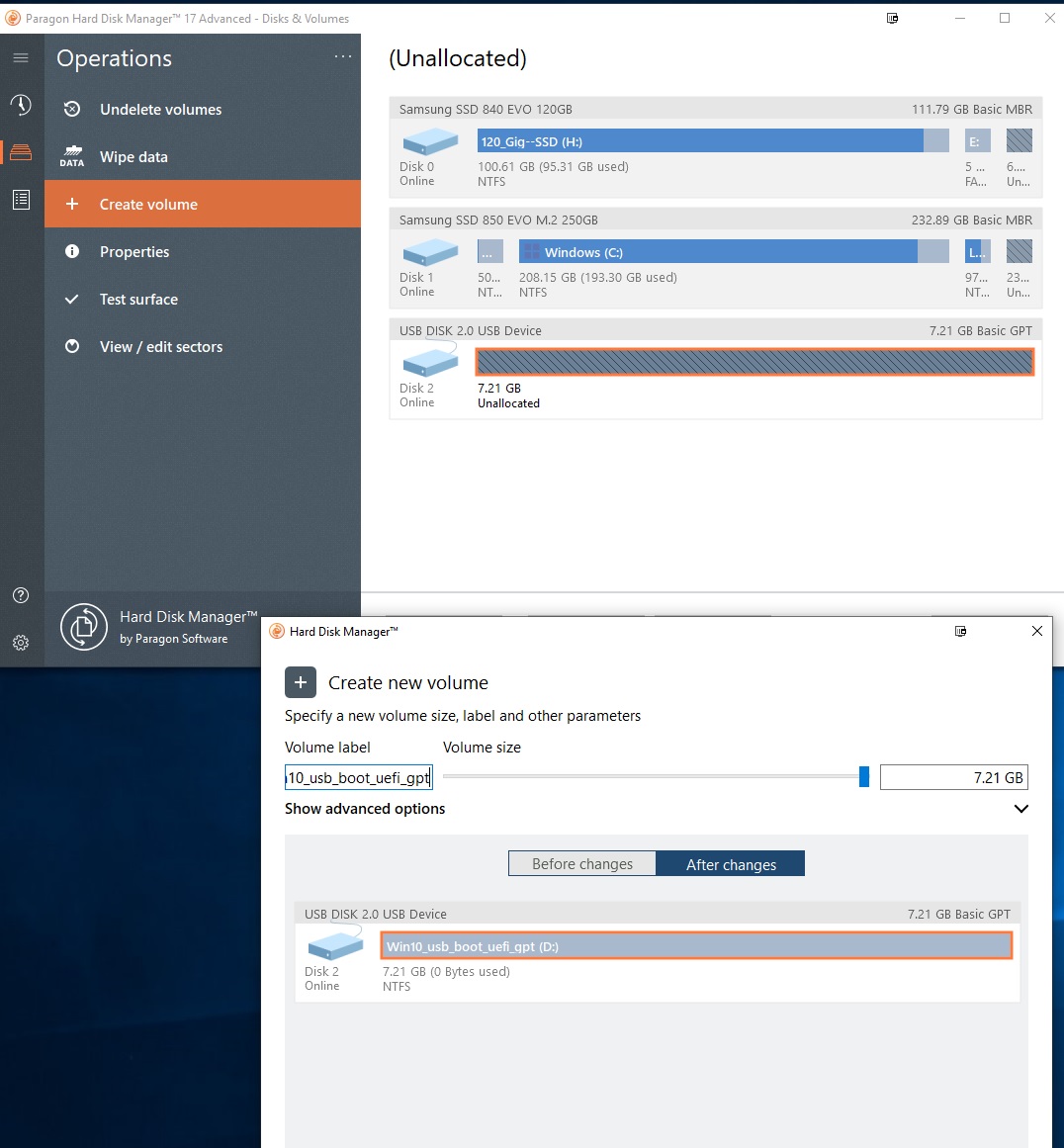This screenshot has width=1064, height=1148.
Task: Switch to After changes view
Action: tap(731, 863)
